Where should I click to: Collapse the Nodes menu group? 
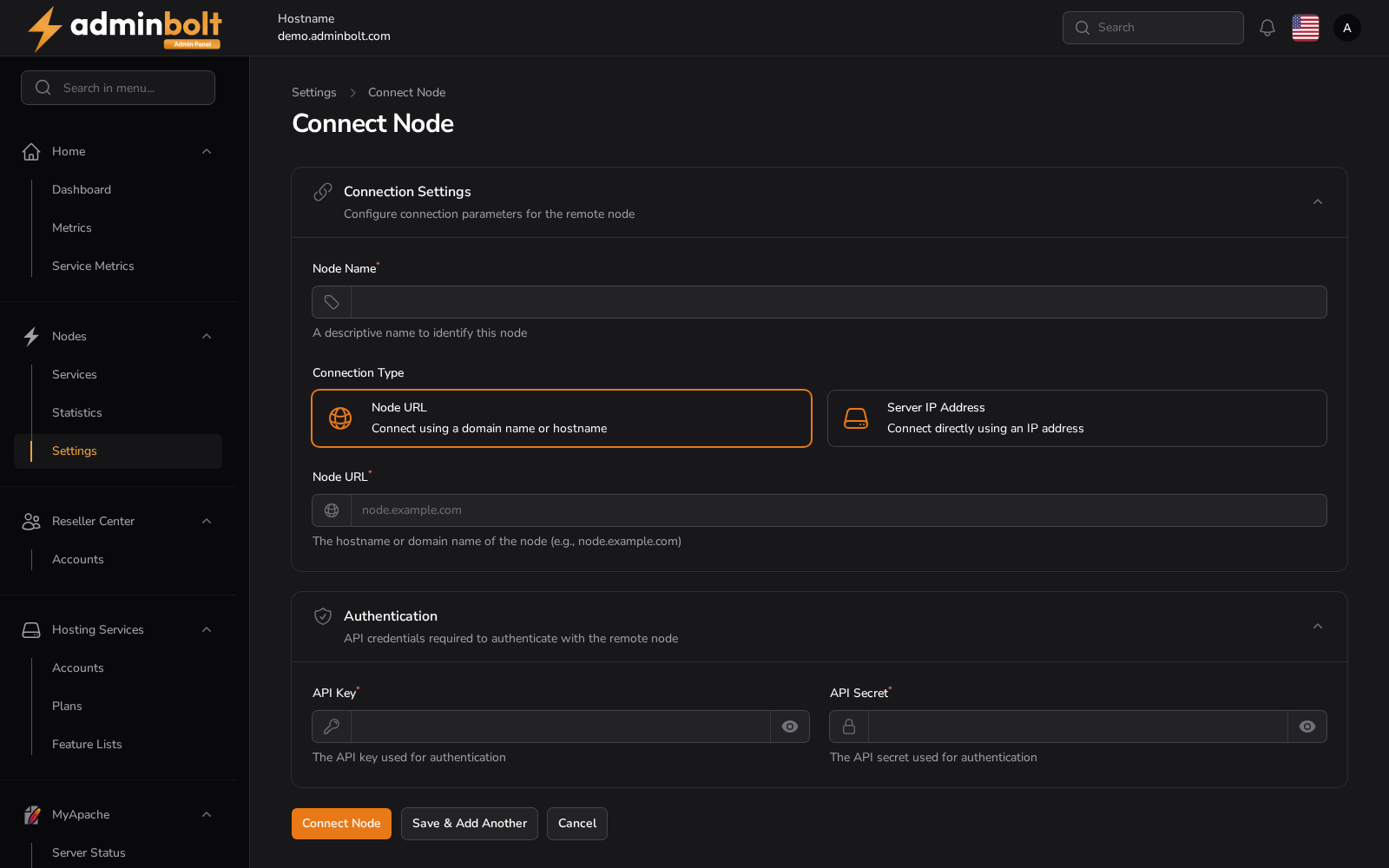click(207, 337)
